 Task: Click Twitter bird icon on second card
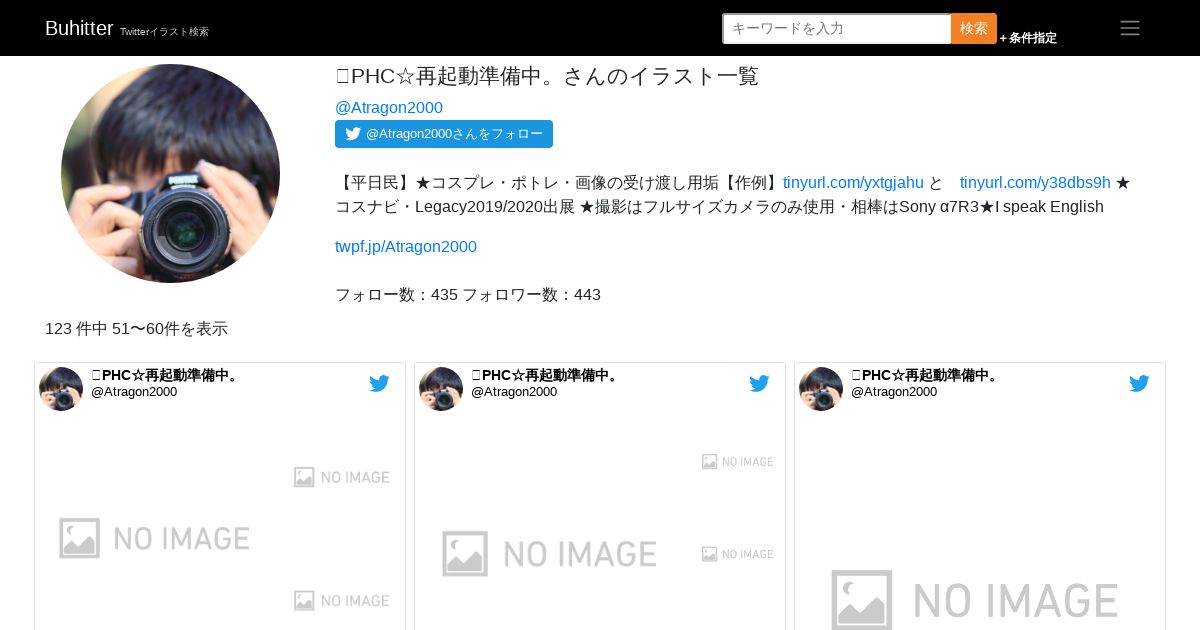click(x=759, y=383)
